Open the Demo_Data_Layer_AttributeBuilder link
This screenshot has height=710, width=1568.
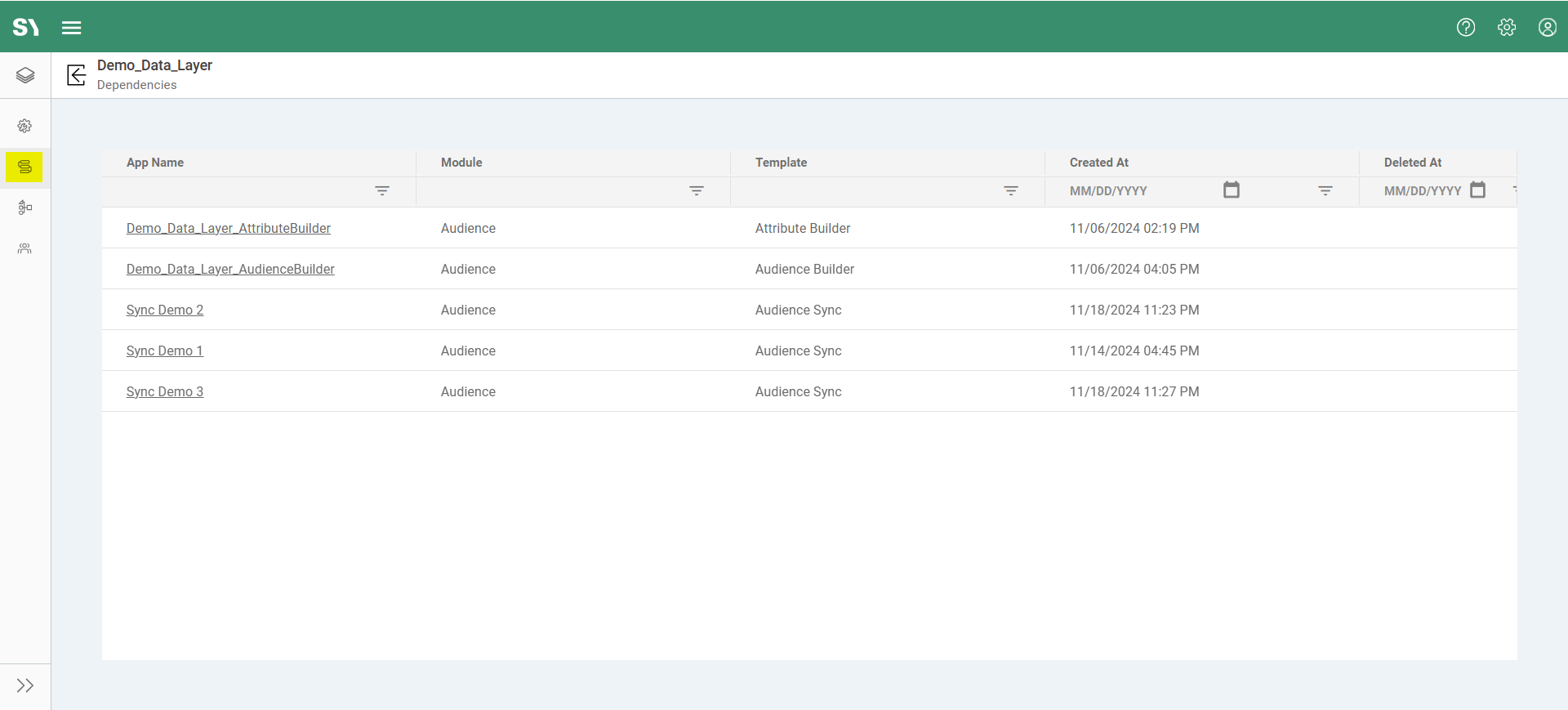click(229, 229)
